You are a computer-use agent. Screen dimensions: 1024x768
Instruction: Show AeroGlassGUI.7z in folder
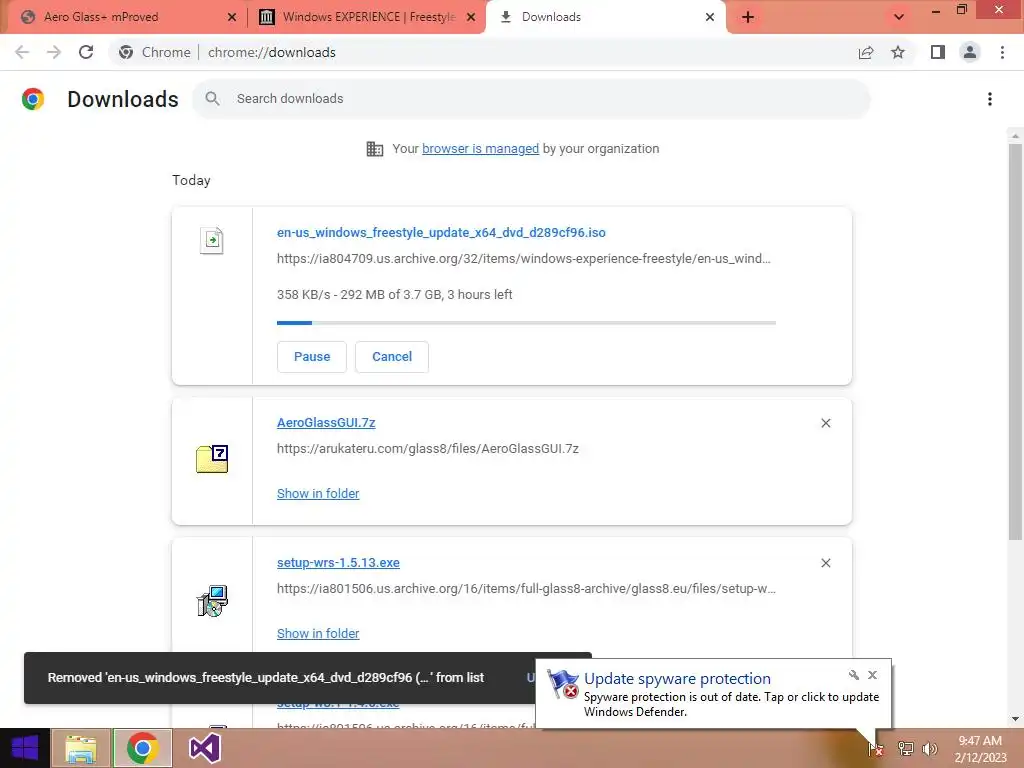click(318, 494)
